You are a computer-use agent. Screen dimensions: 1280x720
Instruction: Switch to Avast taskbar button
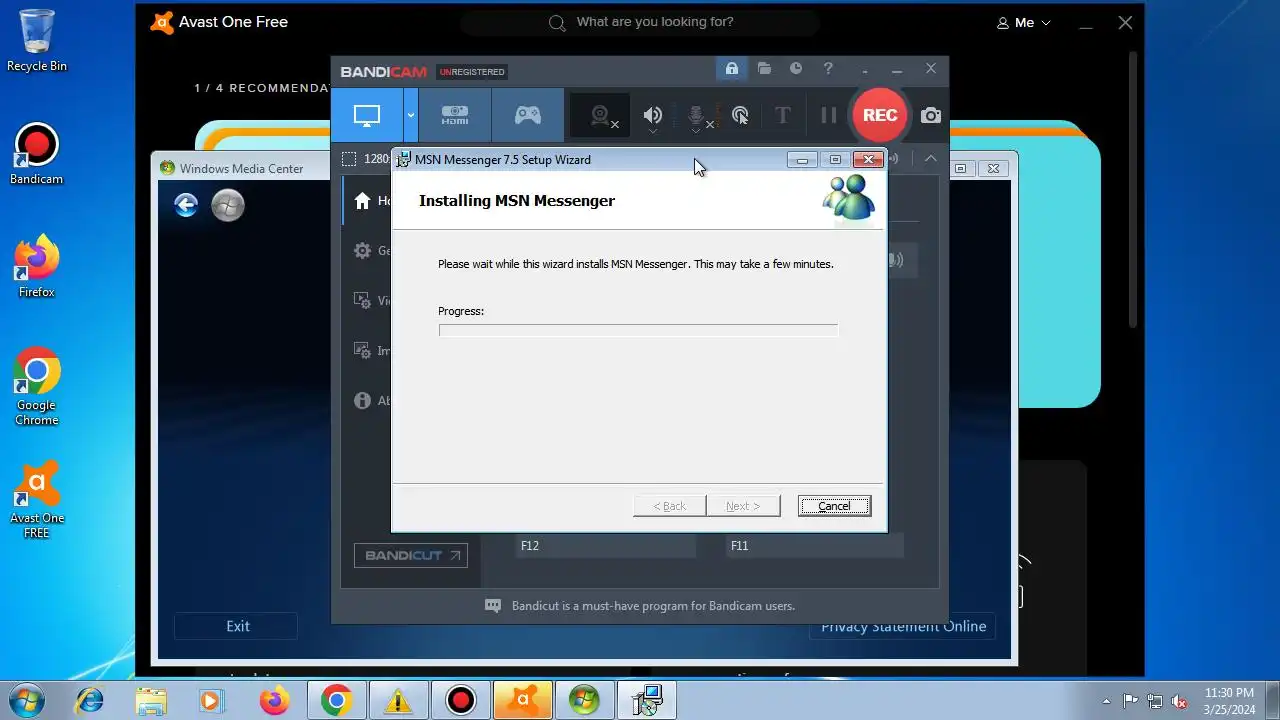click(x=522, y=701)
